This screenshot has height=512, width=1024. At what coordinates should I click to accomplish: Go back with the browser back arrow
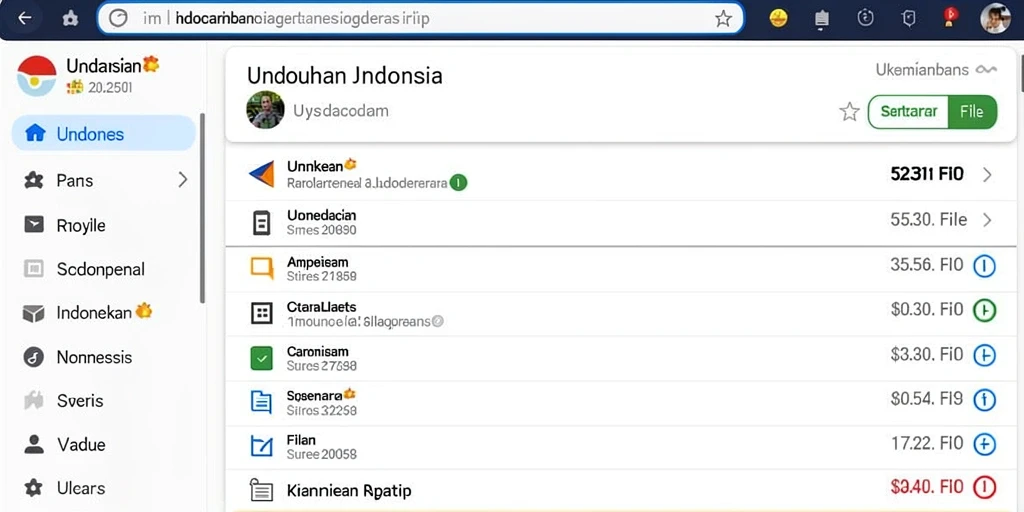click(x=25, y=18)
